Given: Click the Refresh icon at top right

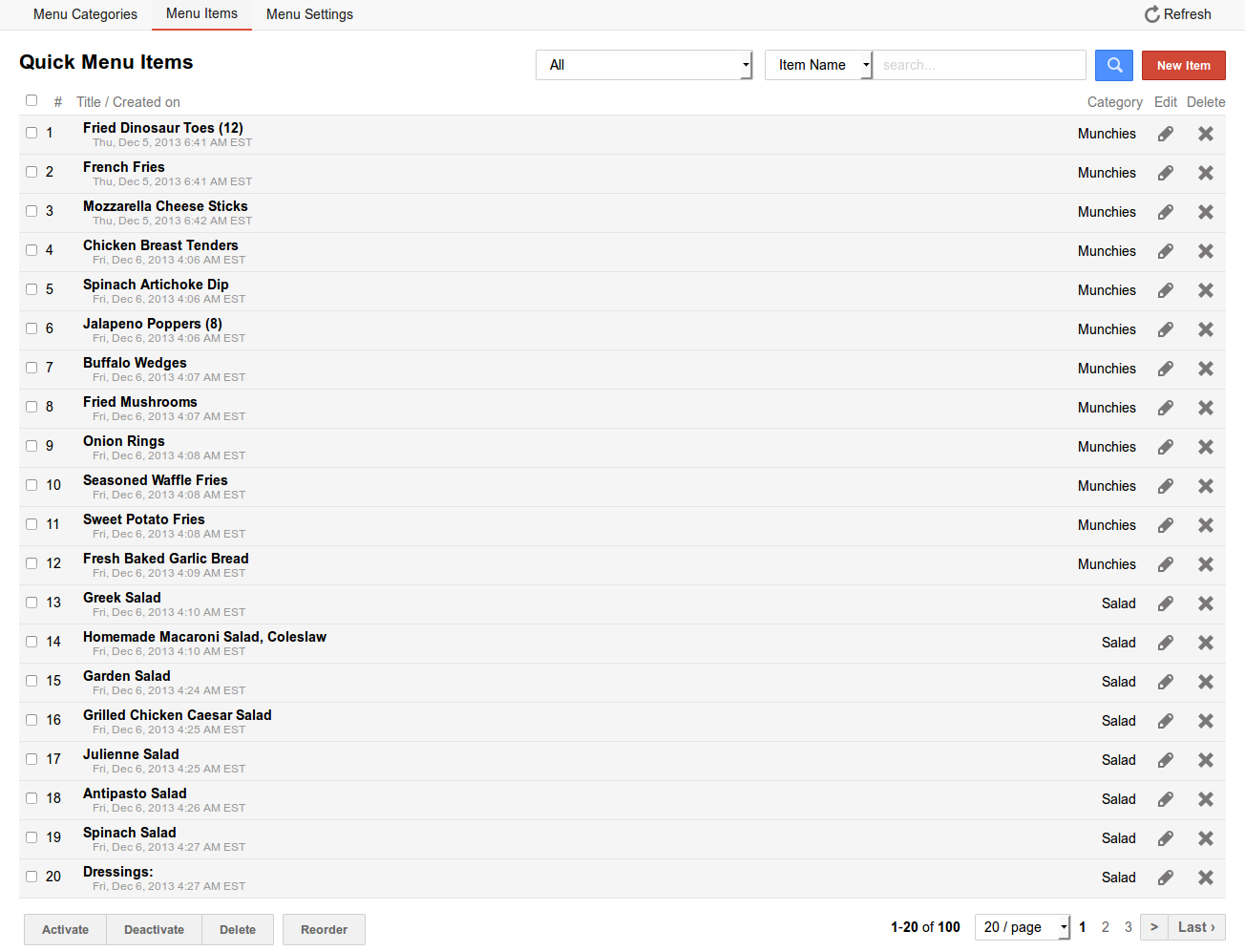Looking at the screenshot, I should tap(1152, 14).
